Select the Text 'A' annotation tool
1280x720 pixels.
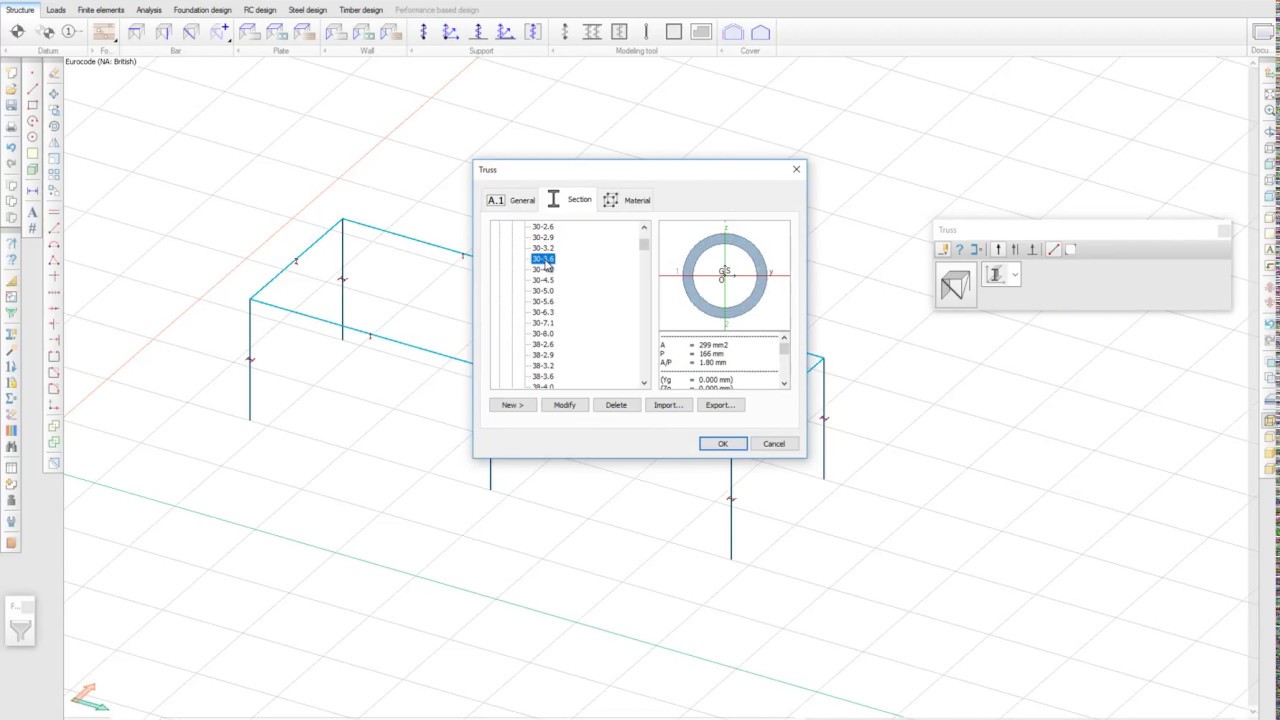[32, 212]
